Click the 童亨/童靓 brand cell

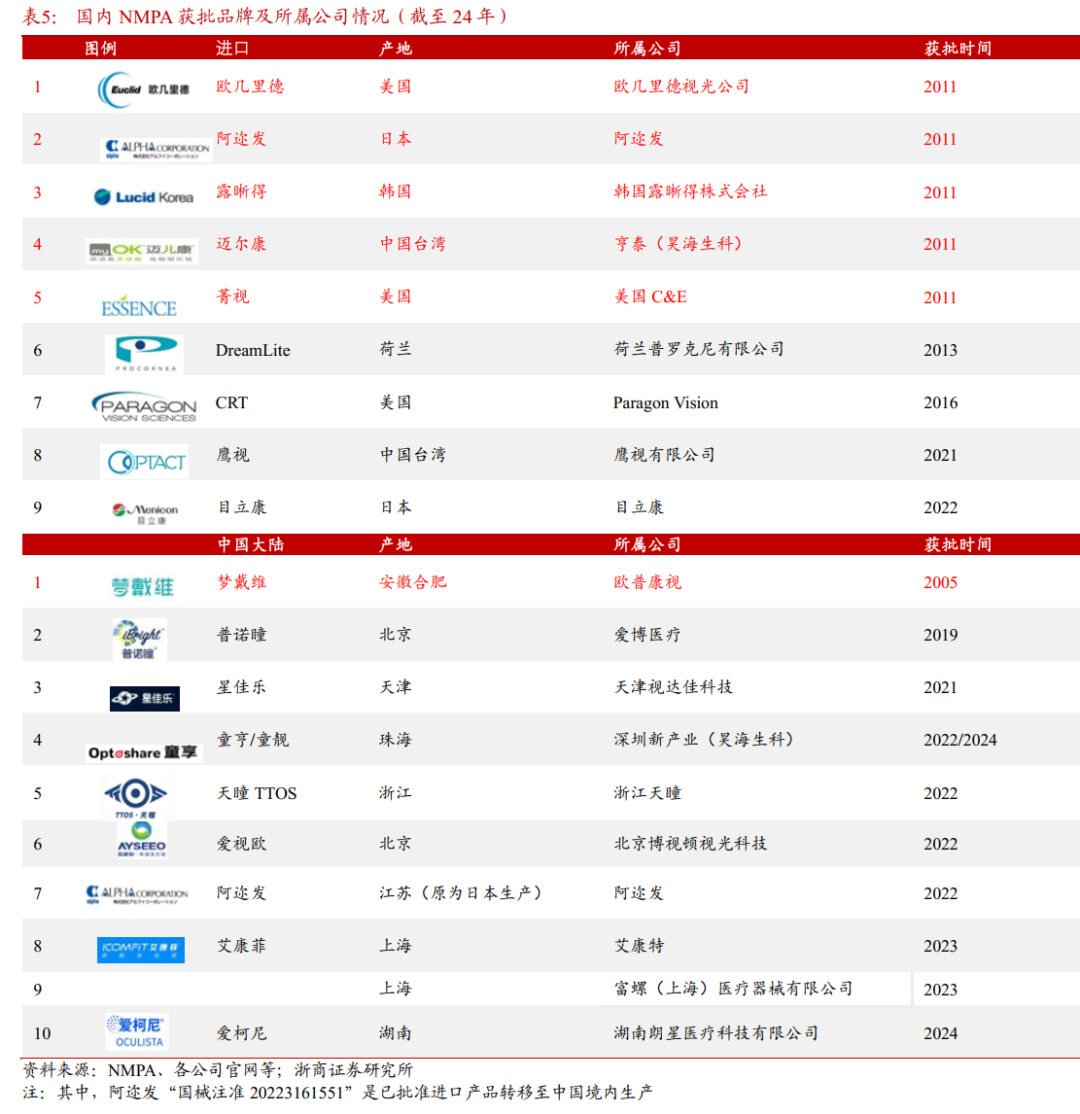click(253, 740)
